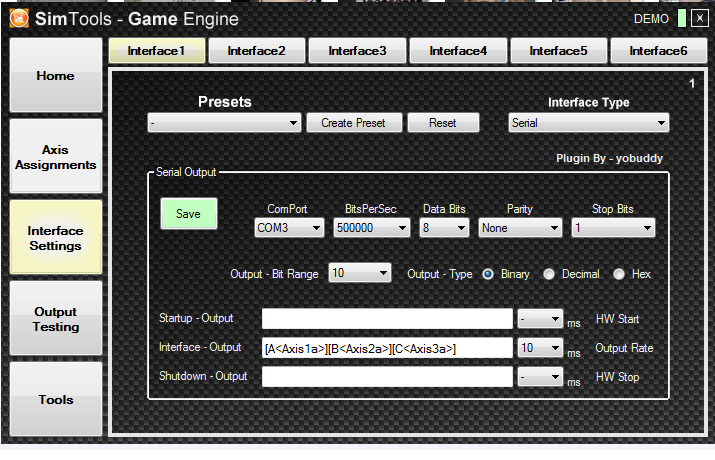Screen dimensions: 715x460
Task: Open the Interface Type dropdown showing Serial
Action: click(x=589, y=123)
